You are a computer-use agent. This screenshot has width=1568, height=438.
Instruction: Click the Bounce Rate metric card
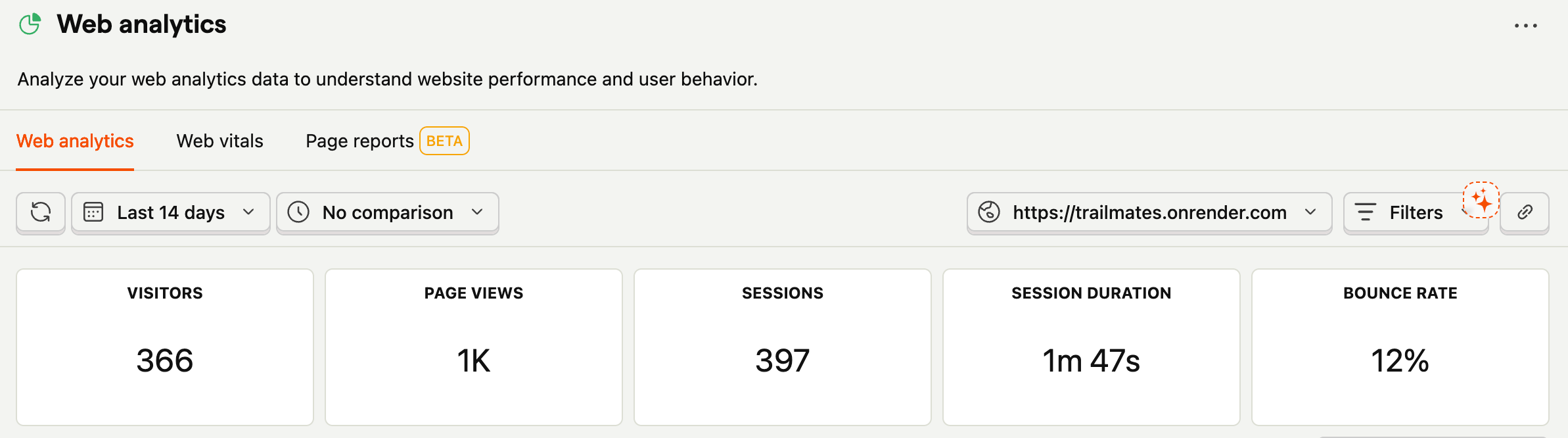(1400, 346)
